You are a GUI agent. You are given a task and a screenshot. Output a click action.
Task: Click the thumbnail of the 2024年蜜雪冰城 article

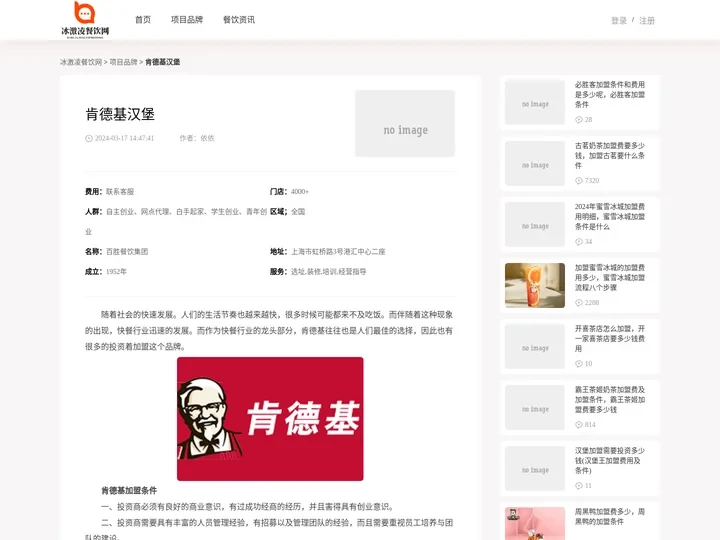[x=535, y=225]
